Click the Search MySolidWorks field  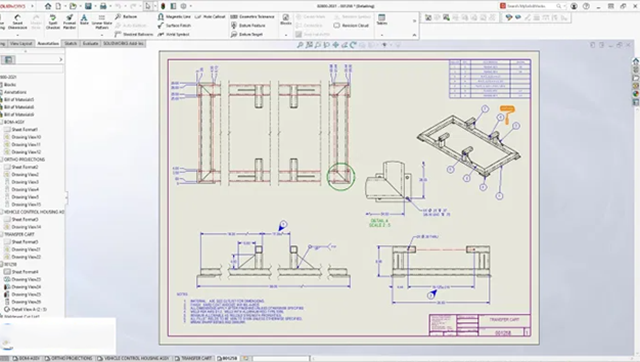tap(533, 6)
